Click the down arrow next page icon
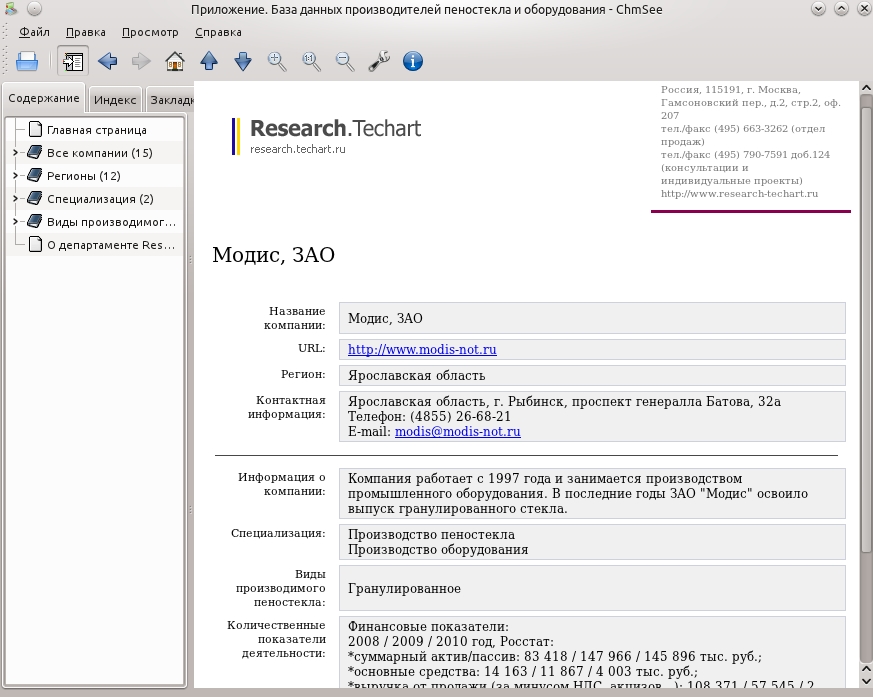 pos(243,61)
